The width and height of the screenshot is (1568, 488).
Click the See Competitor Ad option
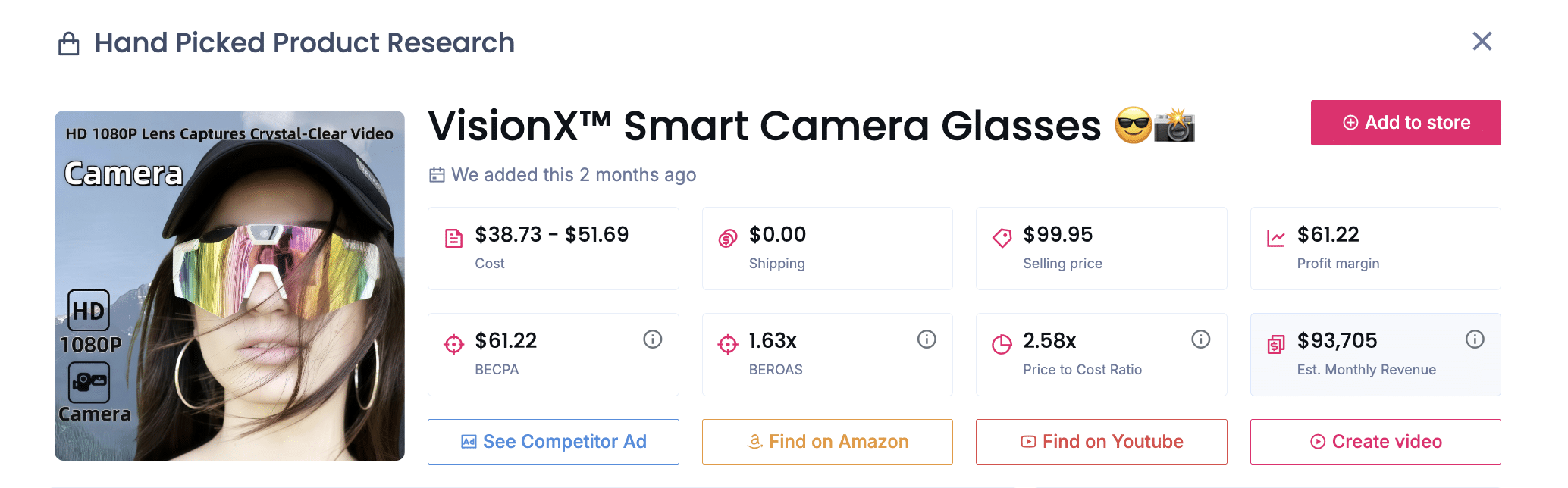(x=553, y=441)
